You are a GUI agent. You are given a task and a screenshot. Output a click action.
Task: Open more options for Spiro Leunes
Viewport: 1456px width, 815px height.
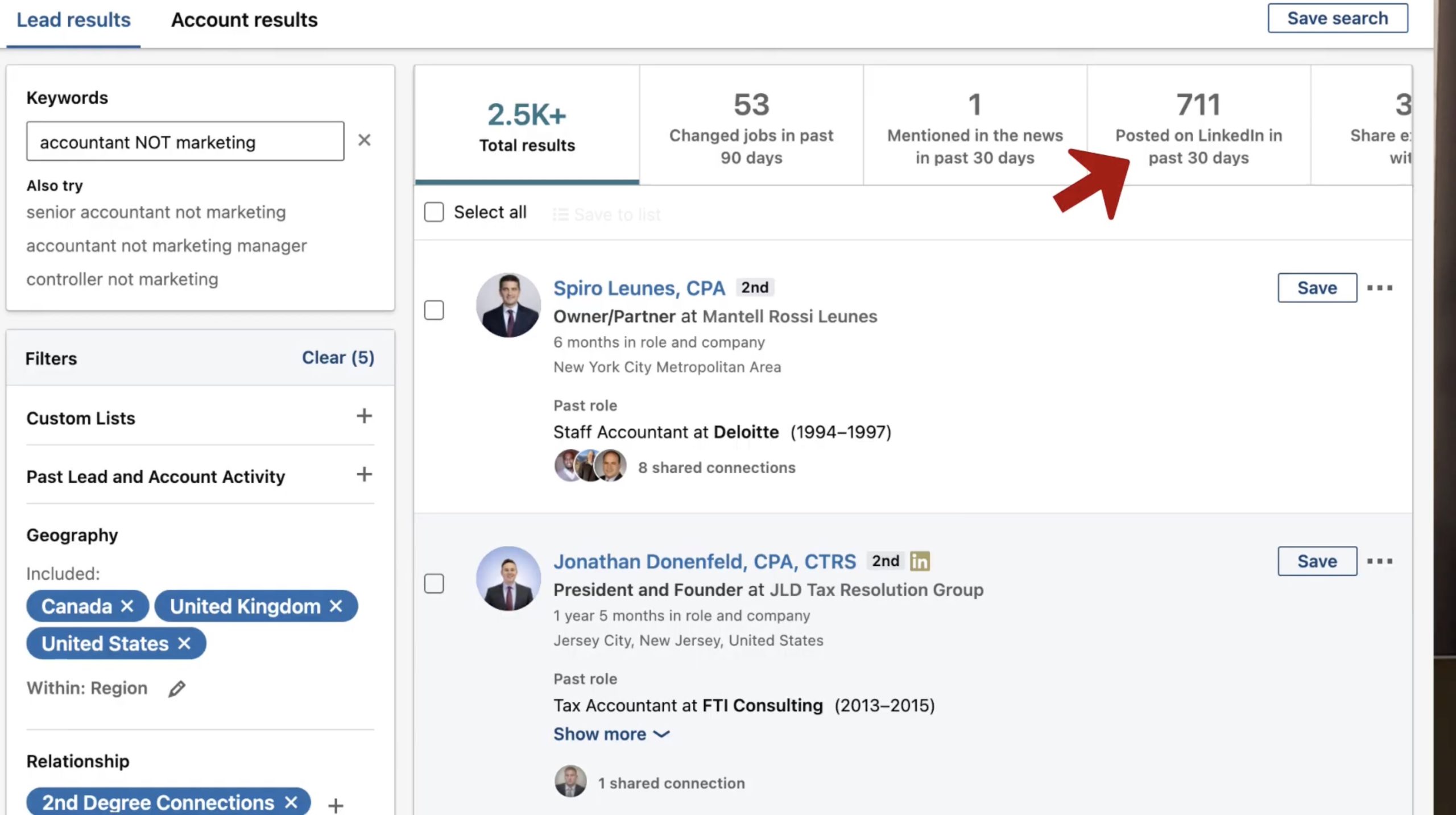coord(1380,288)
